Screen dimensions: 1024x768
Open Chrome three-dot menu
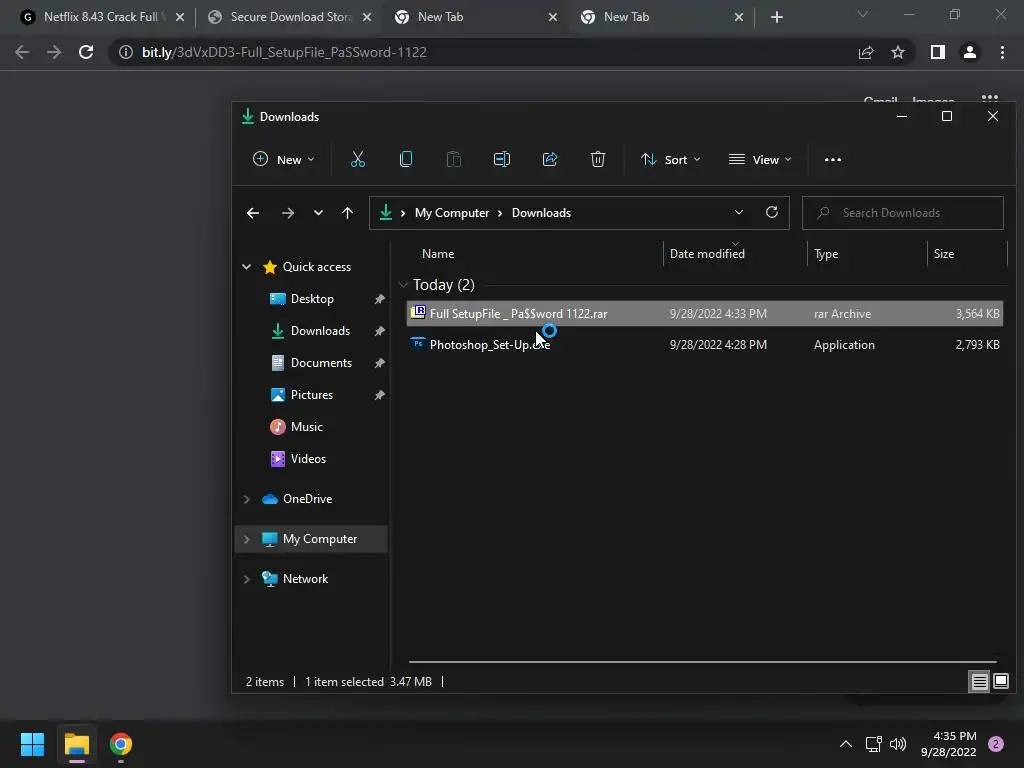tap(1002, 52)
